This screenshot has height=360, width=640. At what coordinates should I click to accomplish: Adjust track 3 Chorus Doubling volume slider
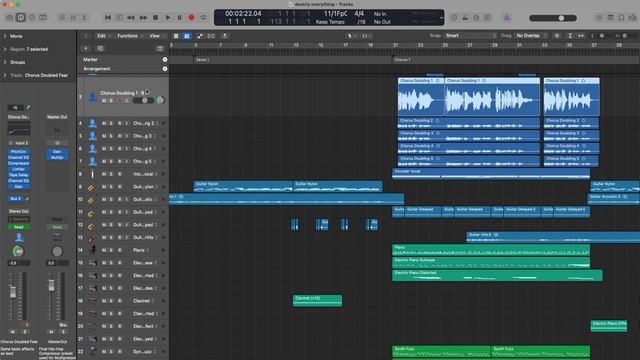(x=144, y=100)
